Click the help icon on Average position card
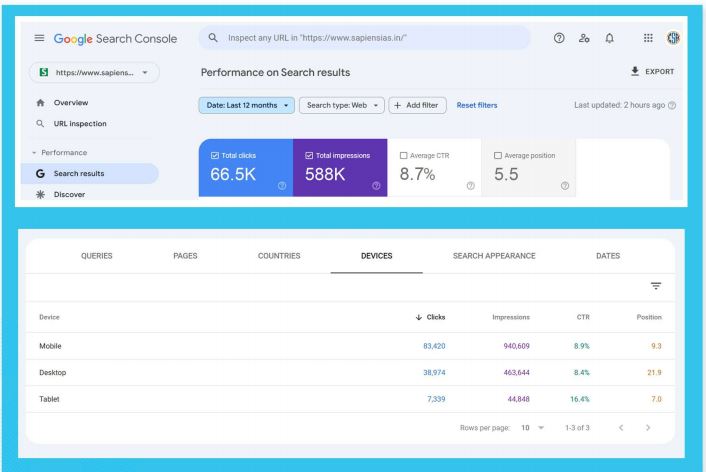The width and height of the screenshot is (706, 472). pyautogui.click(x=565, y=186)
